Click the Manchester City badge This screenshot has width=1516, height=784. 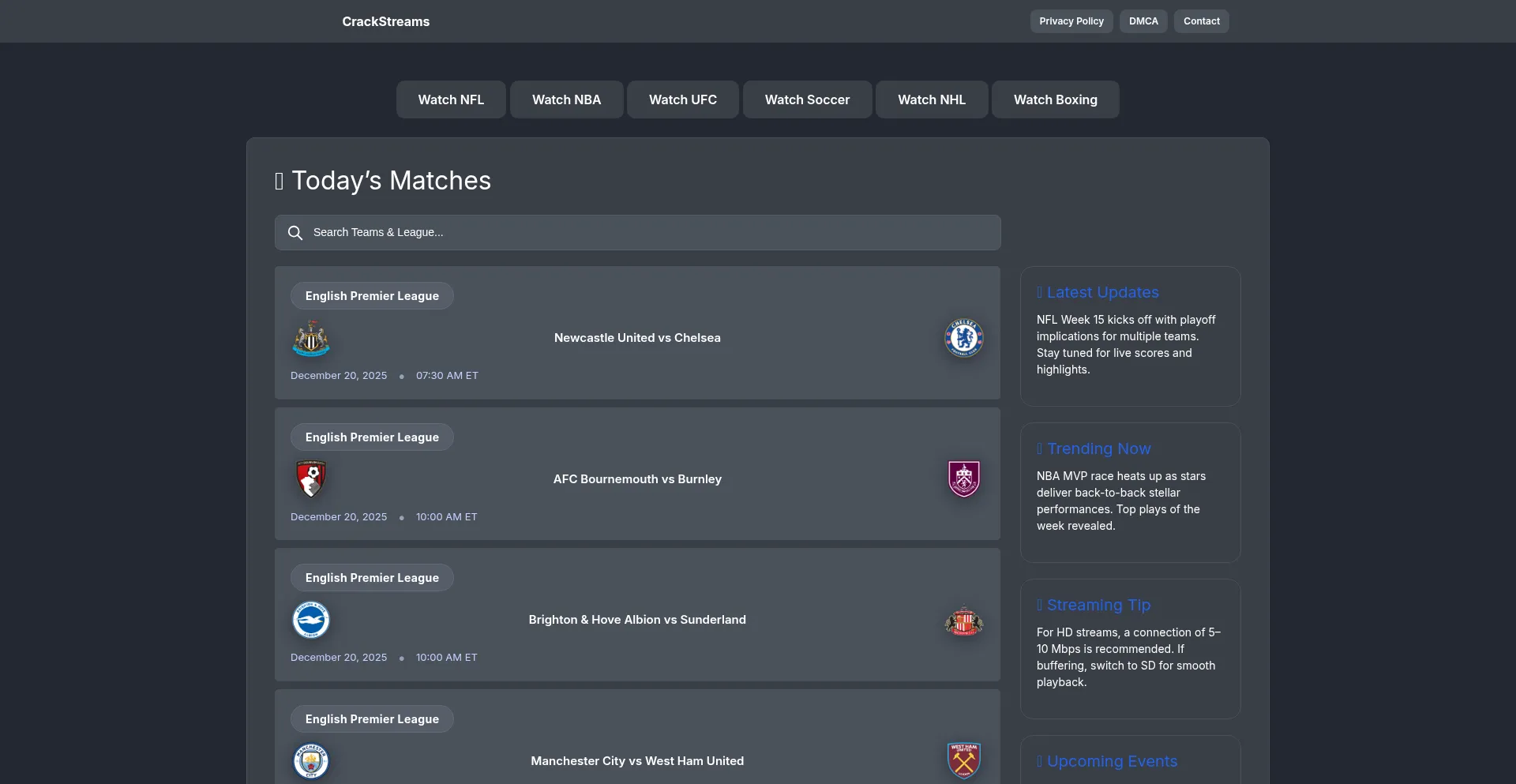coord(311,761)
